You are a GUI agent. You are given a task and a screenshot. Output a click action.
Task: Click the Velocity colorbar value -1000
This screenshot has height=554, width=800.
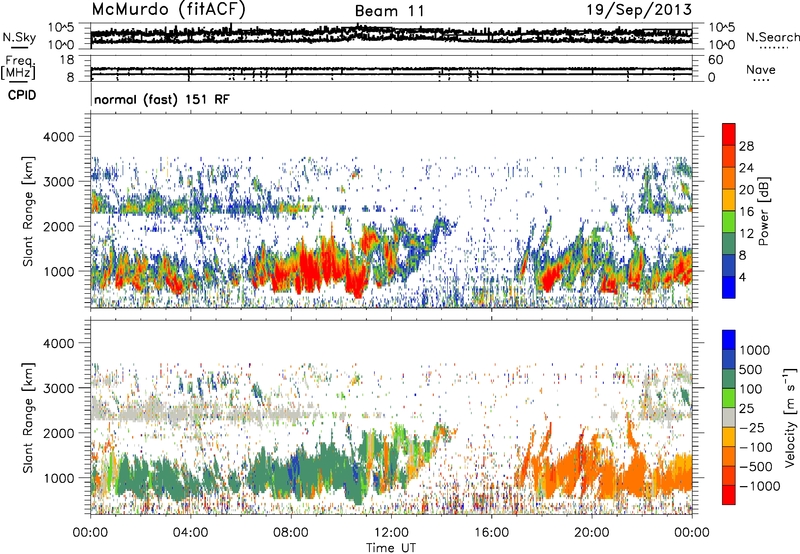pyautogui.click(x=759, y=486)
